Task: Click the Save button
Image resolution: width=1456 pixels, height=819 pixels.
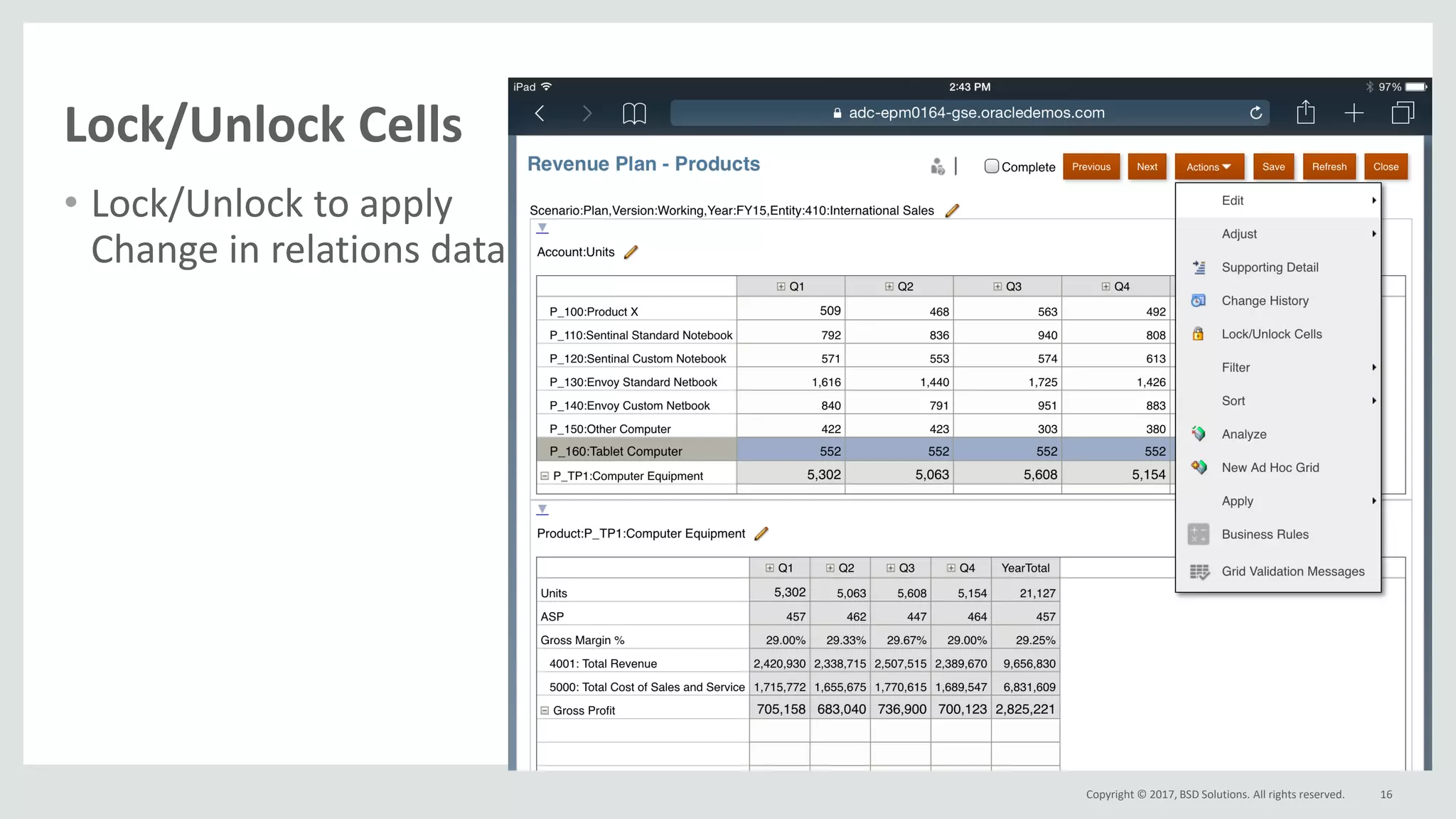Action: [x=1273, y=167]
